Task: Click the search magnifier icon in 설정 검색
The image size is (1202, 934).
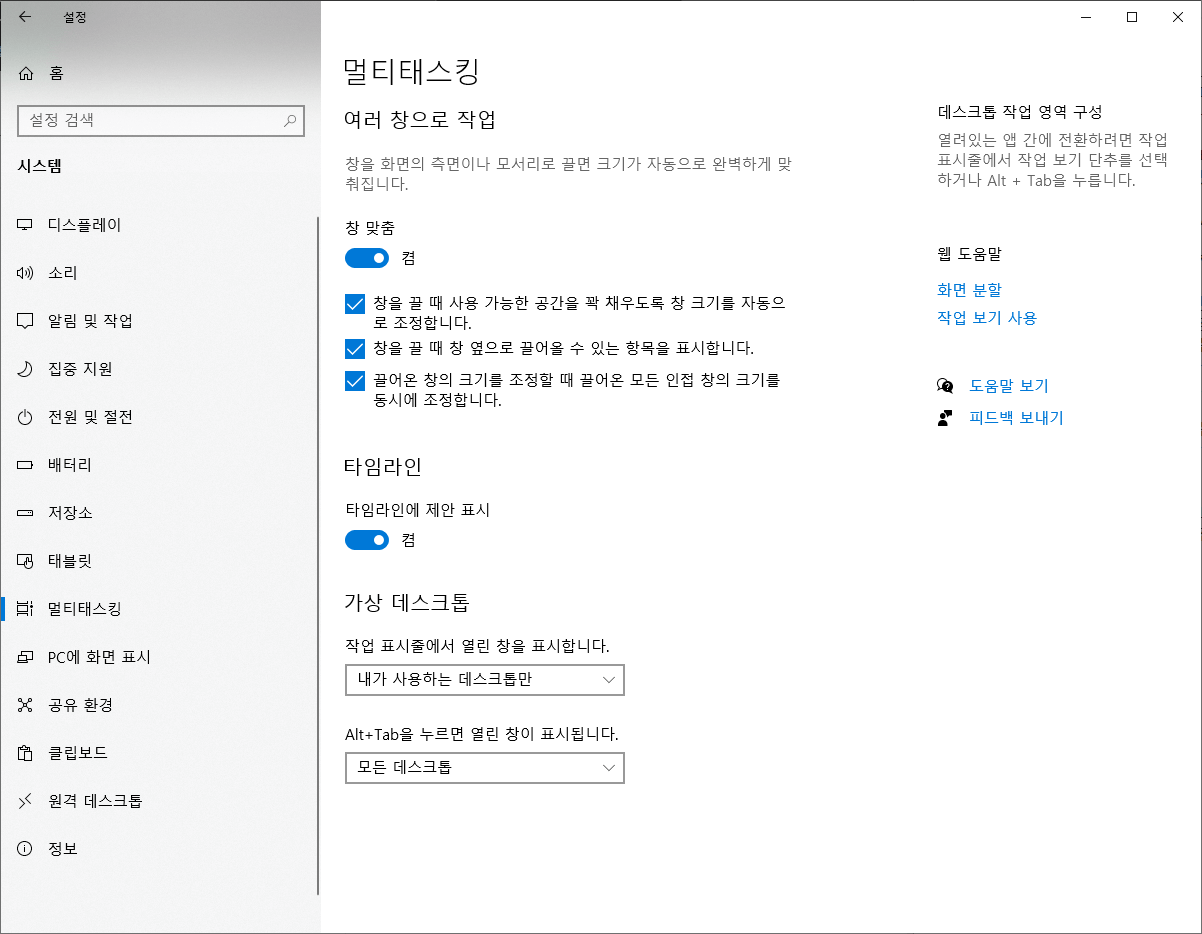Action: [x=290, y=120]
